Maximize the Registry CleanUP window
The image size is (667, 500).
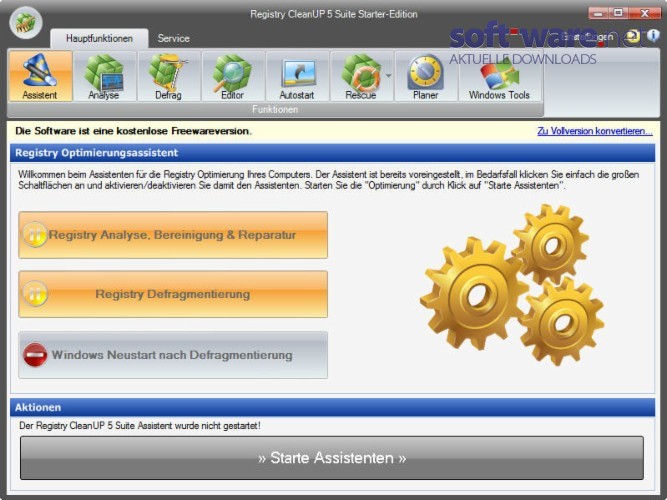pos(619,13)
